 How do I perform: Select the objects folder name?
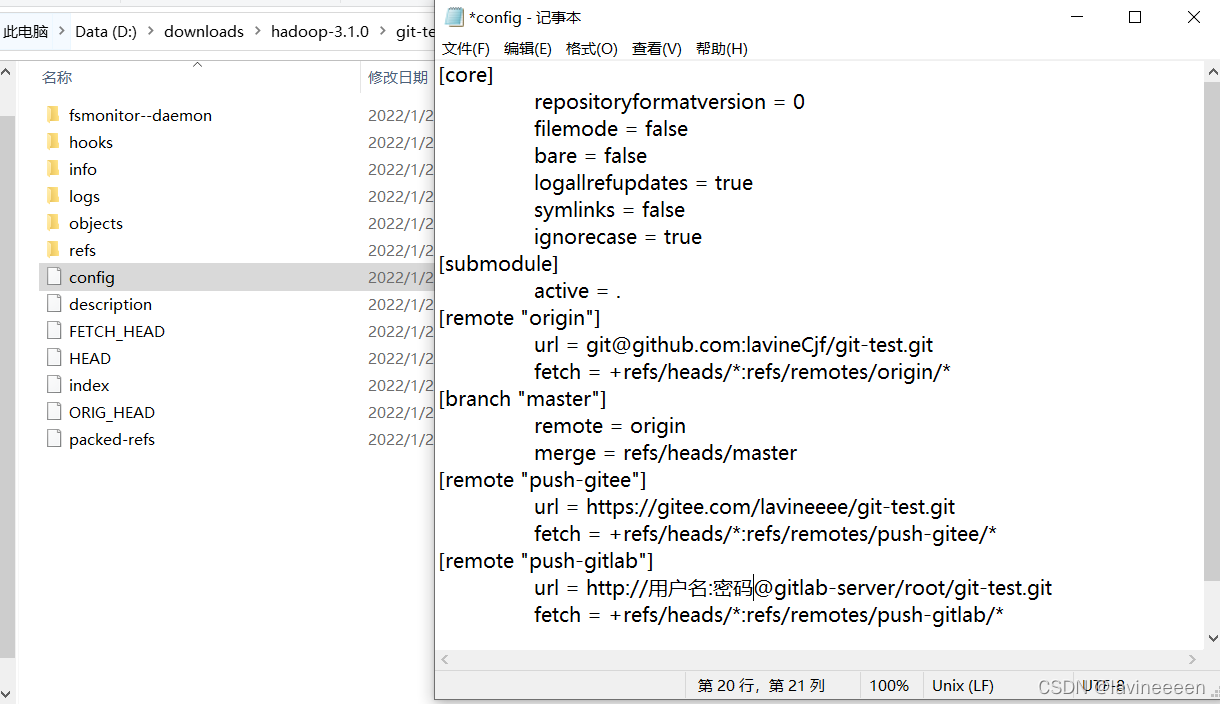96,223
